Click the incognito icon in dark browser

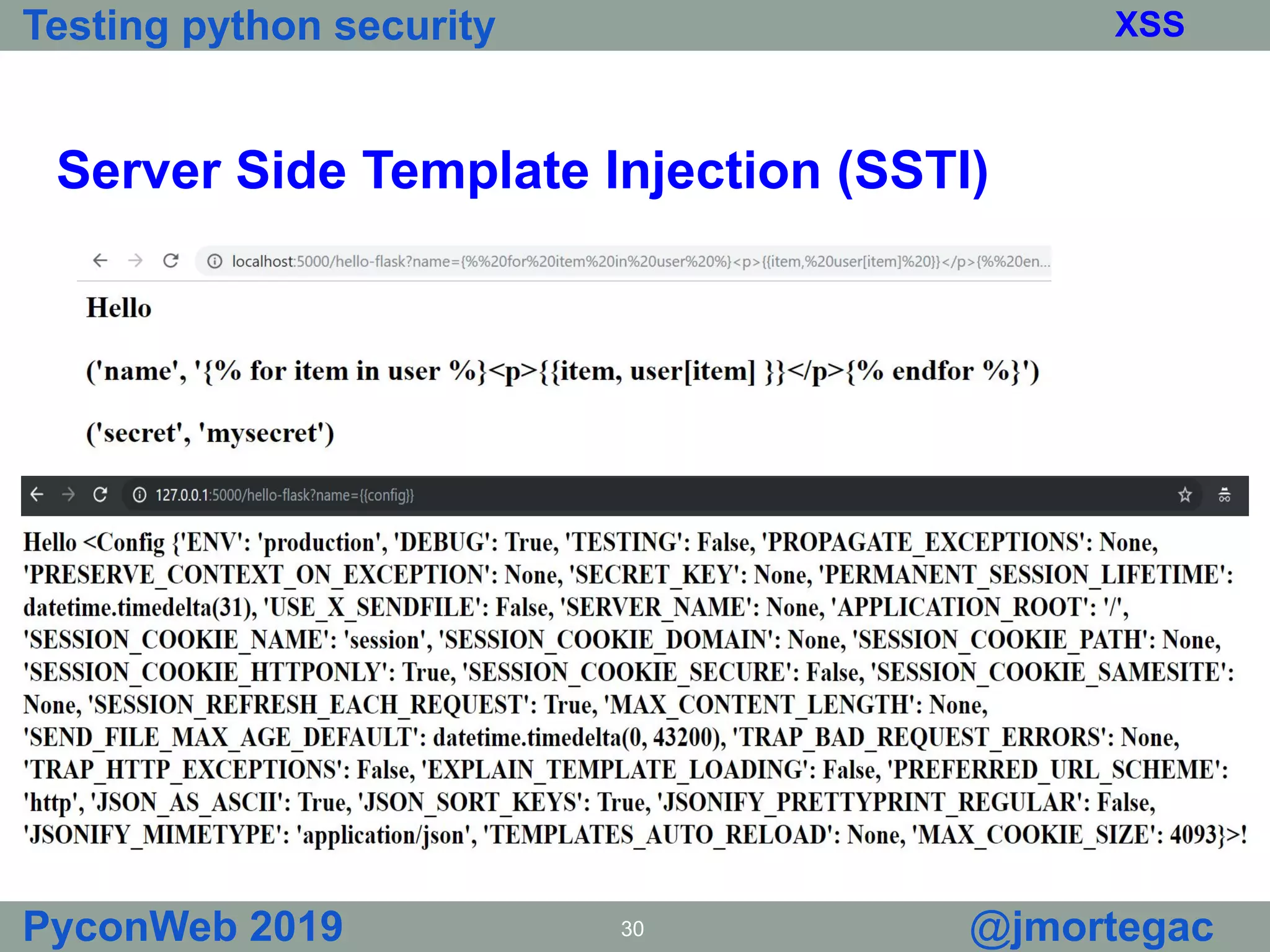(1224, 495)
